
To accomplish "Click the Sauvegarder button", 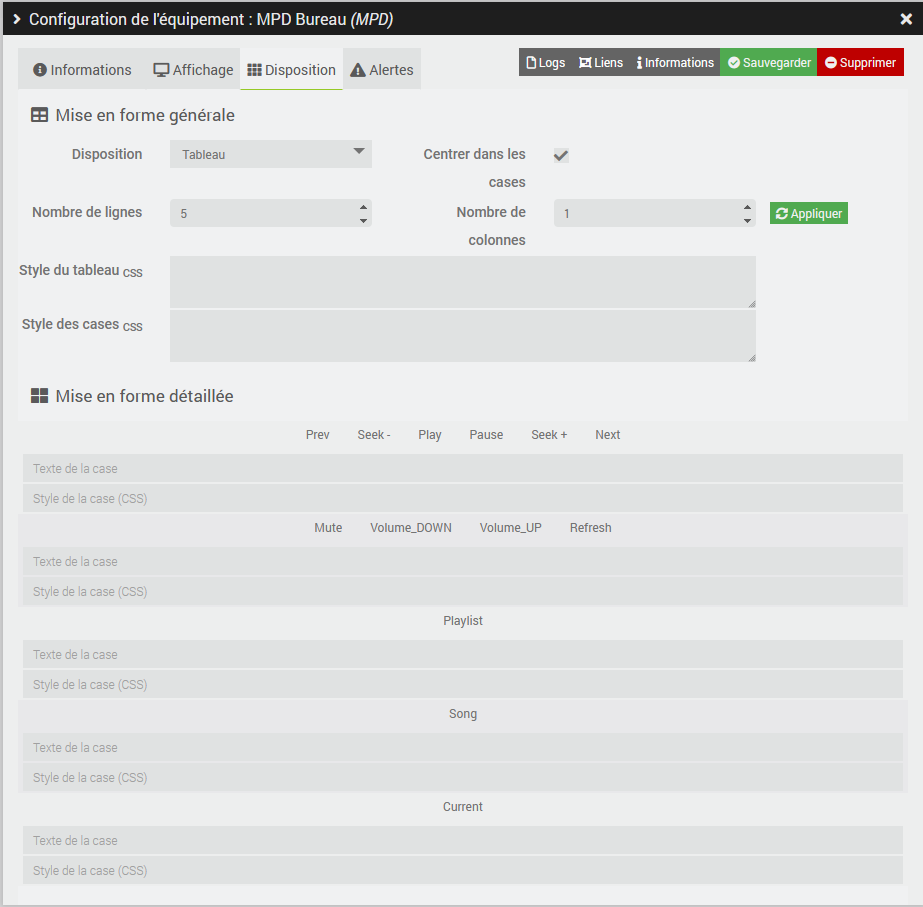I will (x=768, y=62).
